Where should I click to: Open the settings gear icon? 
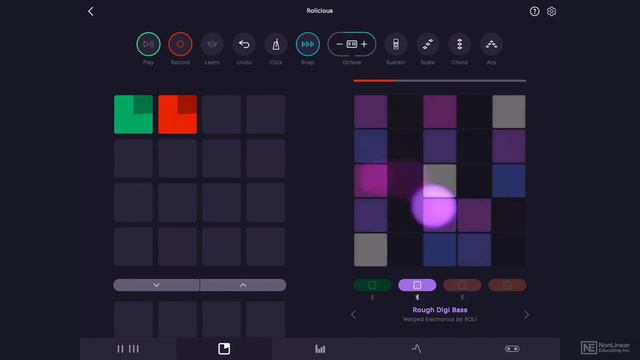coord(551,11)
